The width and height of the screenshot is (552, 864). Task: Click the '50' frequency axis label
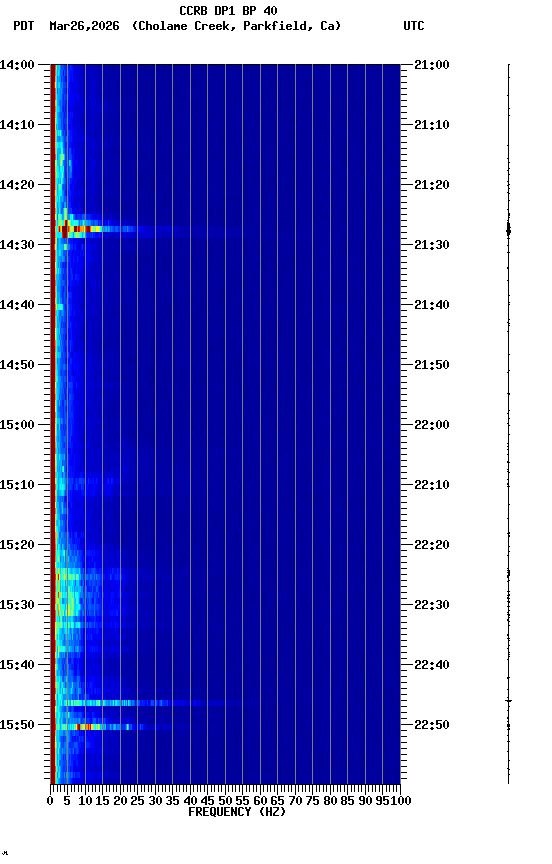(x=225, y=801)
